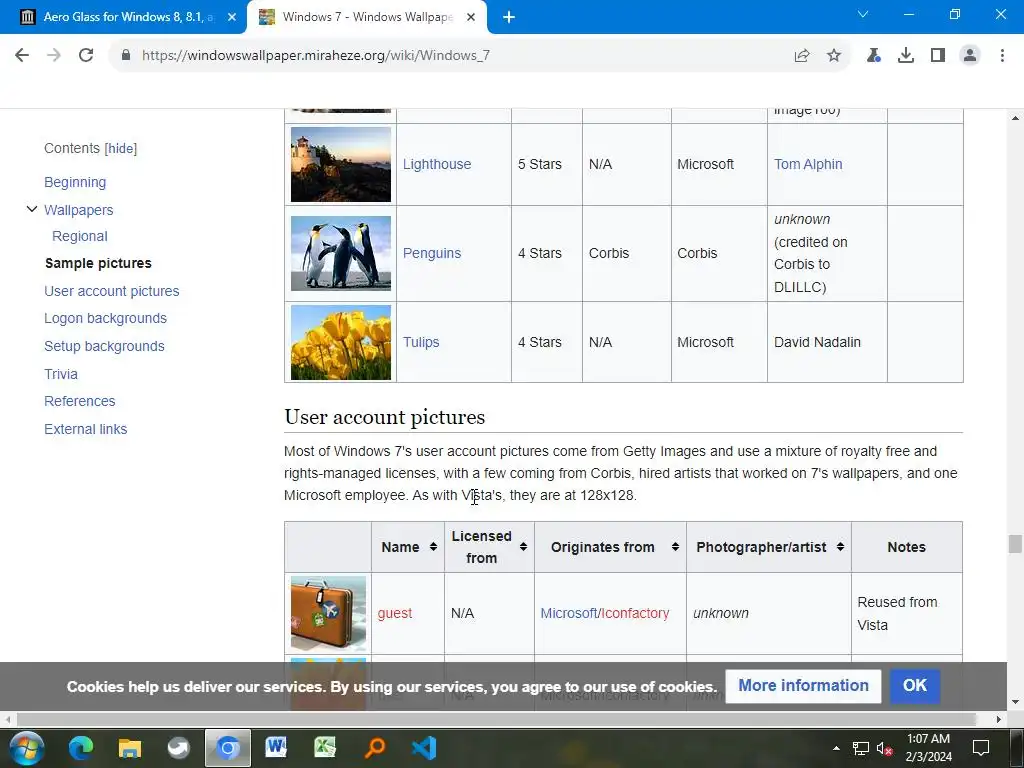Viewport: 1024px width, 768px height.
Task: Reload the current page
Action: pyautogui.click(x=86, y=55)
